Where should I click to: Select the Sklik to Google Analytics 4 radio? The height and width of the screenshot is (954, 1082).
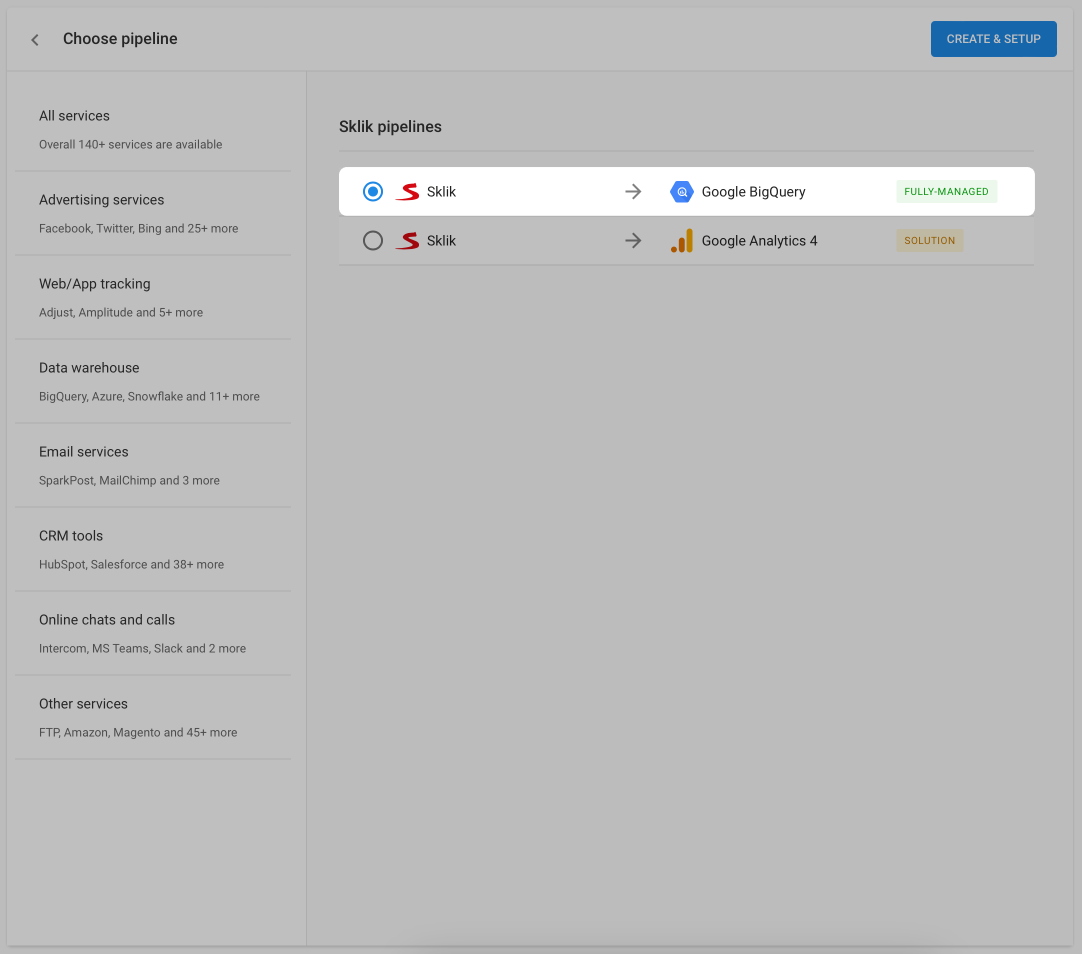click(x=373, y=241)
